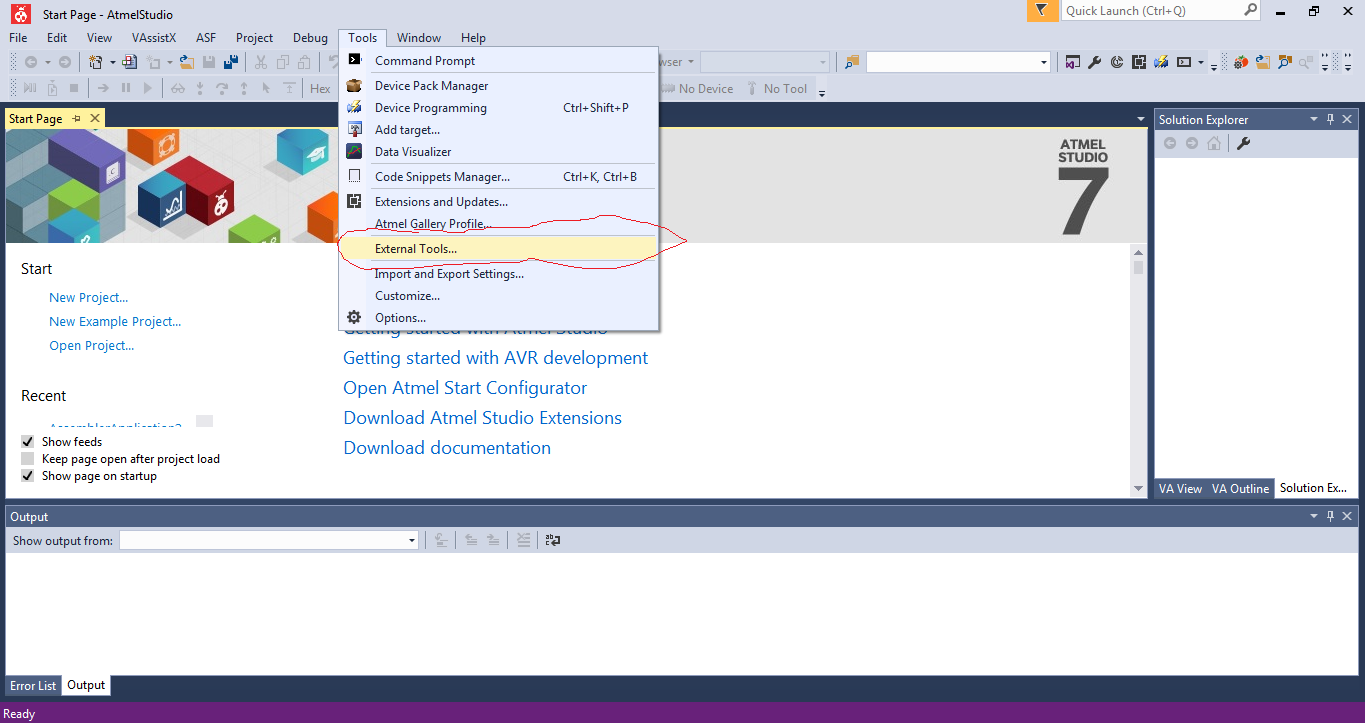The width and height of the screenshot is (1365, 723).
Task: Click Download Atmel Studio Extensions link
Action: click(482, 417)
